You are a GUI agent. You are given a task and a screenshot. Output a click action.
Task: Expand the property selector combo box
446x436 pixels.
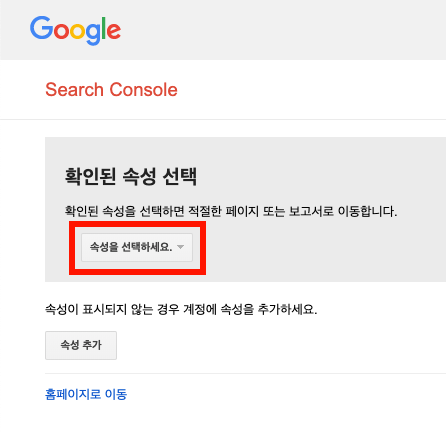click(x=137, y=247)
